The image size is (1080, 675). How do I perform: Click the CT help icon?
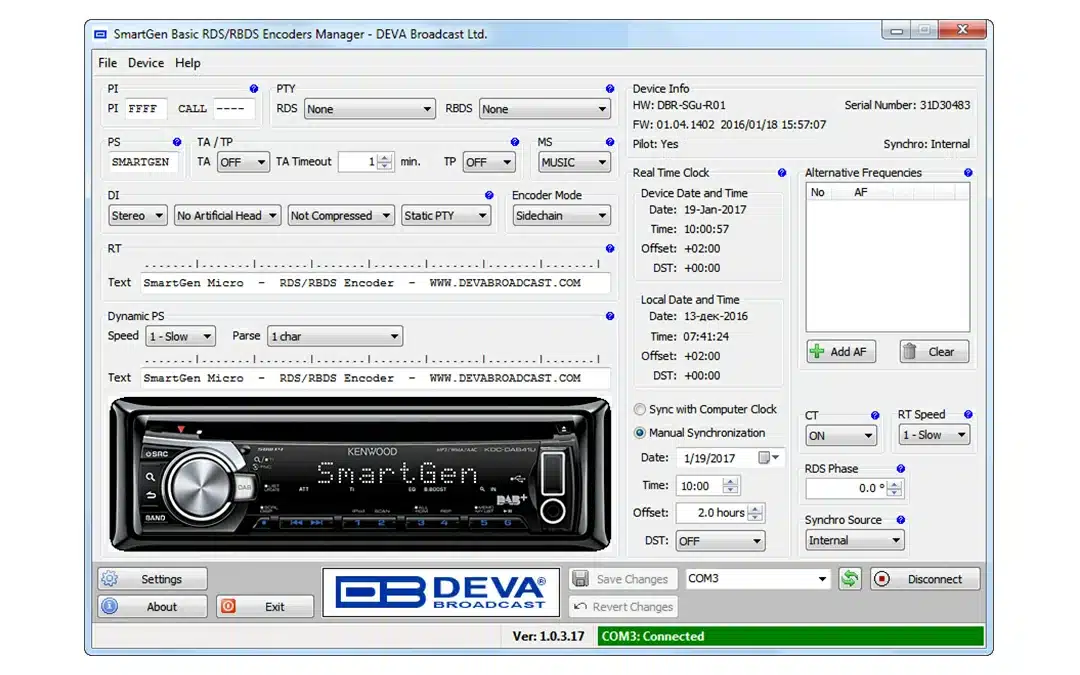coord(875,415)
